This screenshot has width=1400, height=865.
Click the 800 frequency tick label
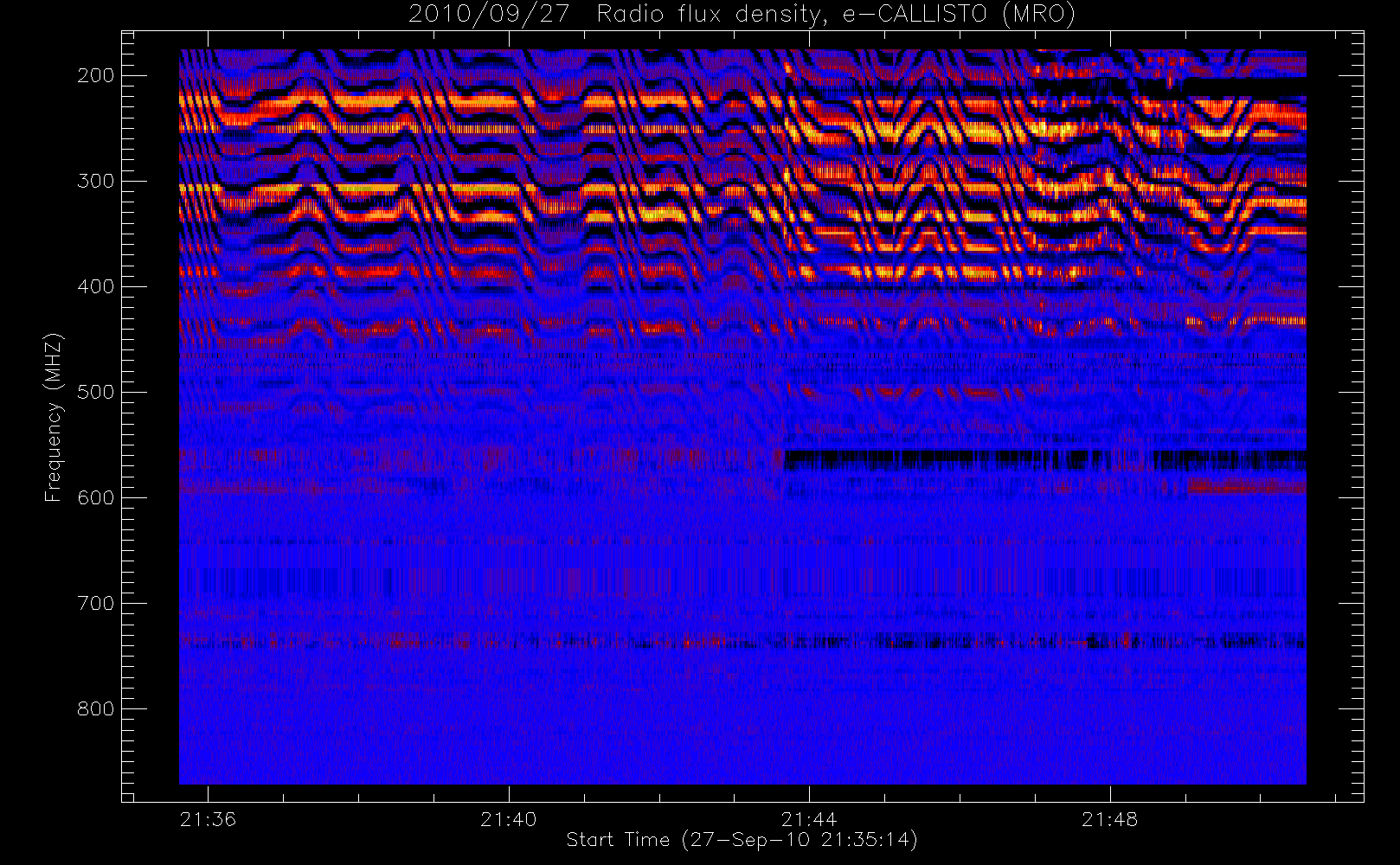click(95, 708)
